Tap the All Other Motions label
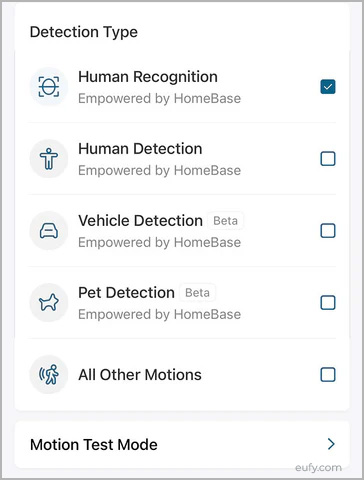Viewport: 364px width, 480px height. pyautogui.click(x=140, y=375)
